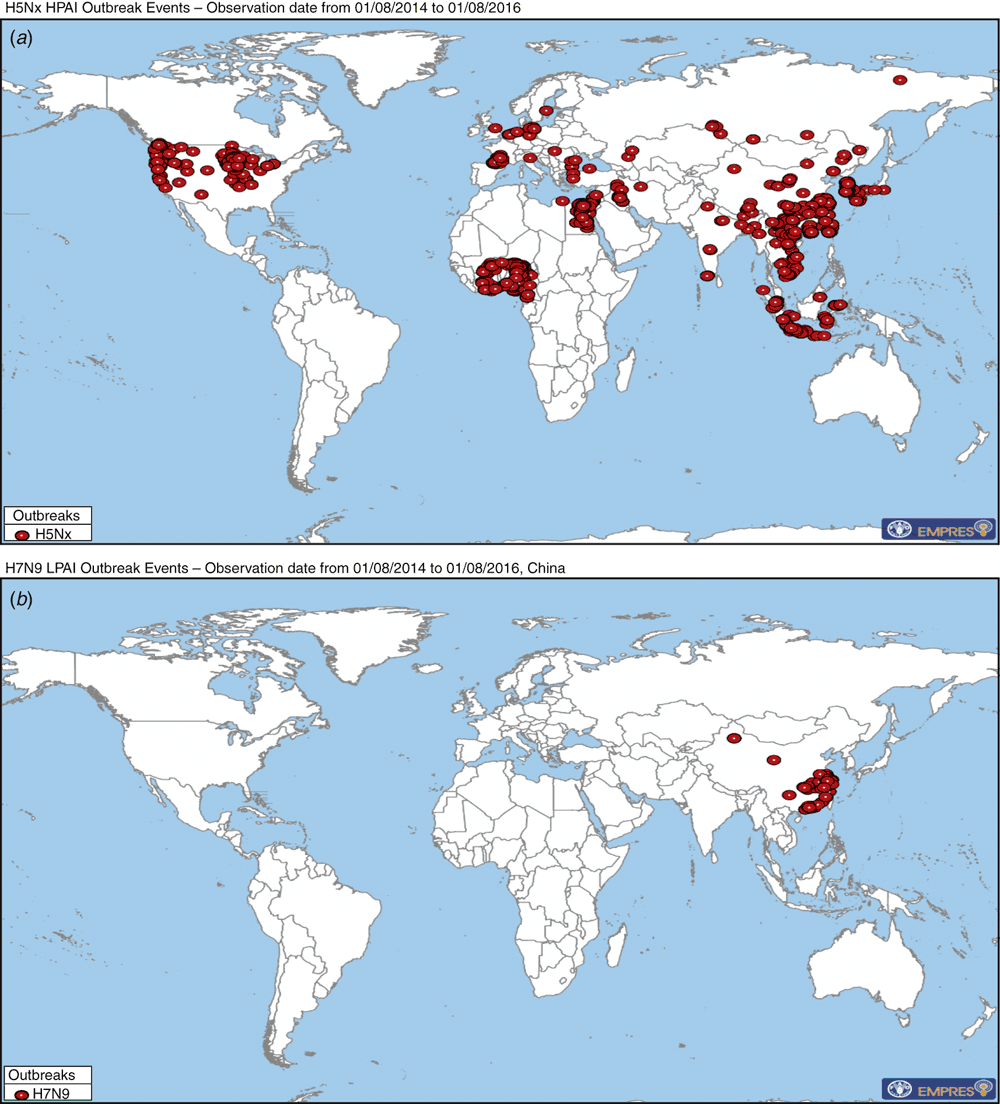1000x1104 pixels.
Task: Click the northernmost Scandinavian outbreak marker, map (a)
Action: click(x=546, y=111)
